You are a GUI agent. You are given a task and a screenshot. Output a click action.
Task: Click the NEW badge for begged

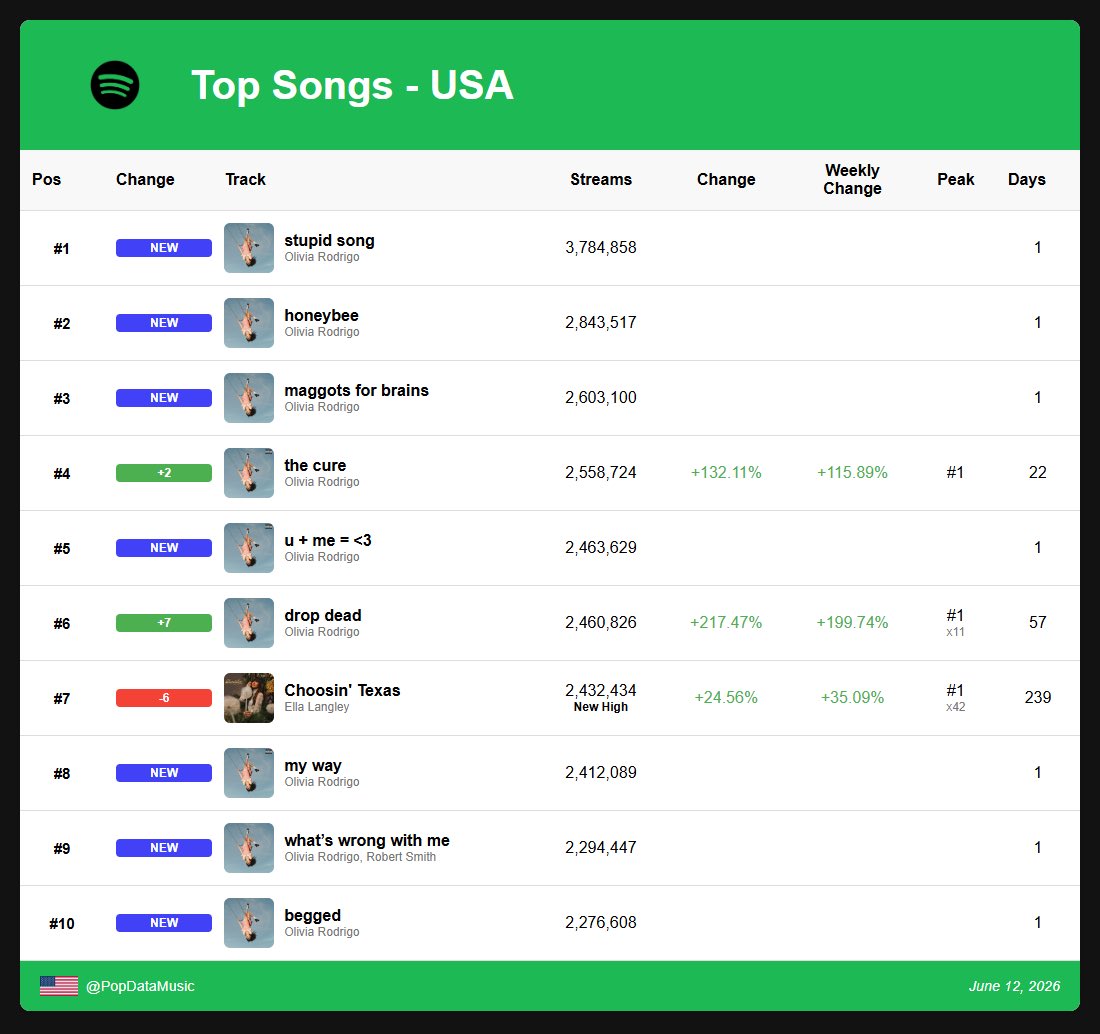pos(163,923)
